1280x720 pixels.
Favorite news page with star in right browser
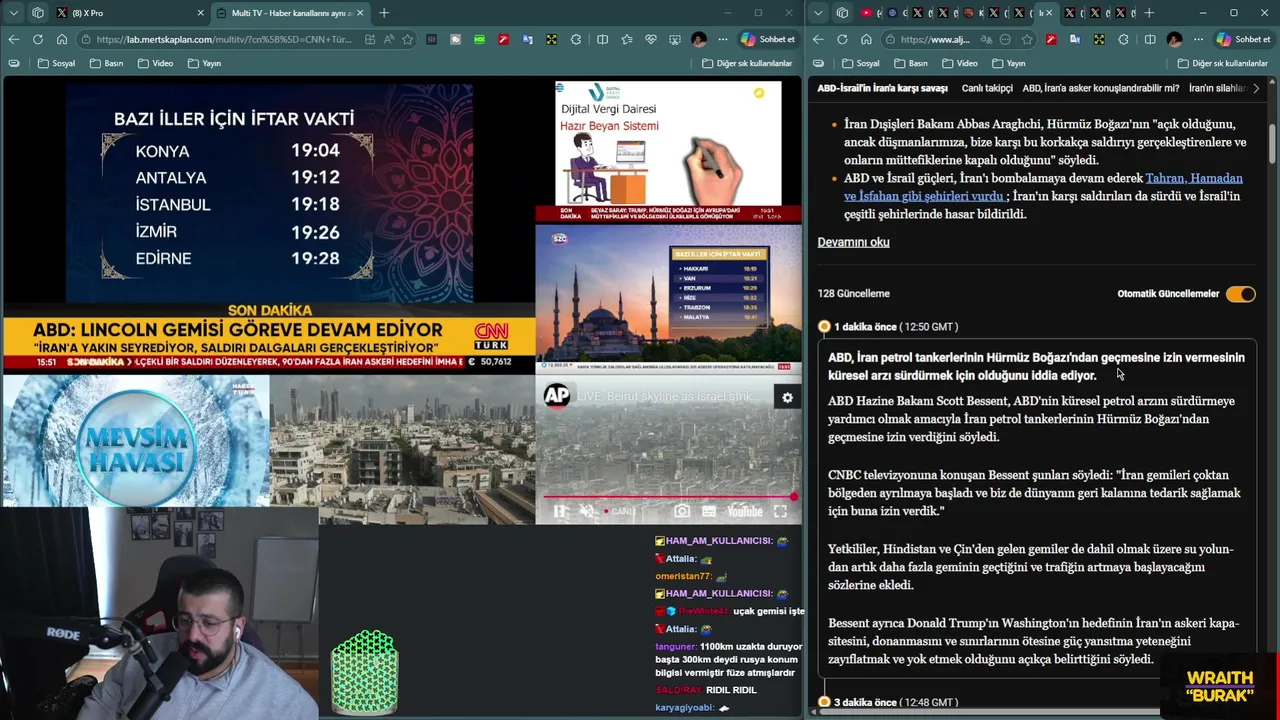(x=1028, y=39)
